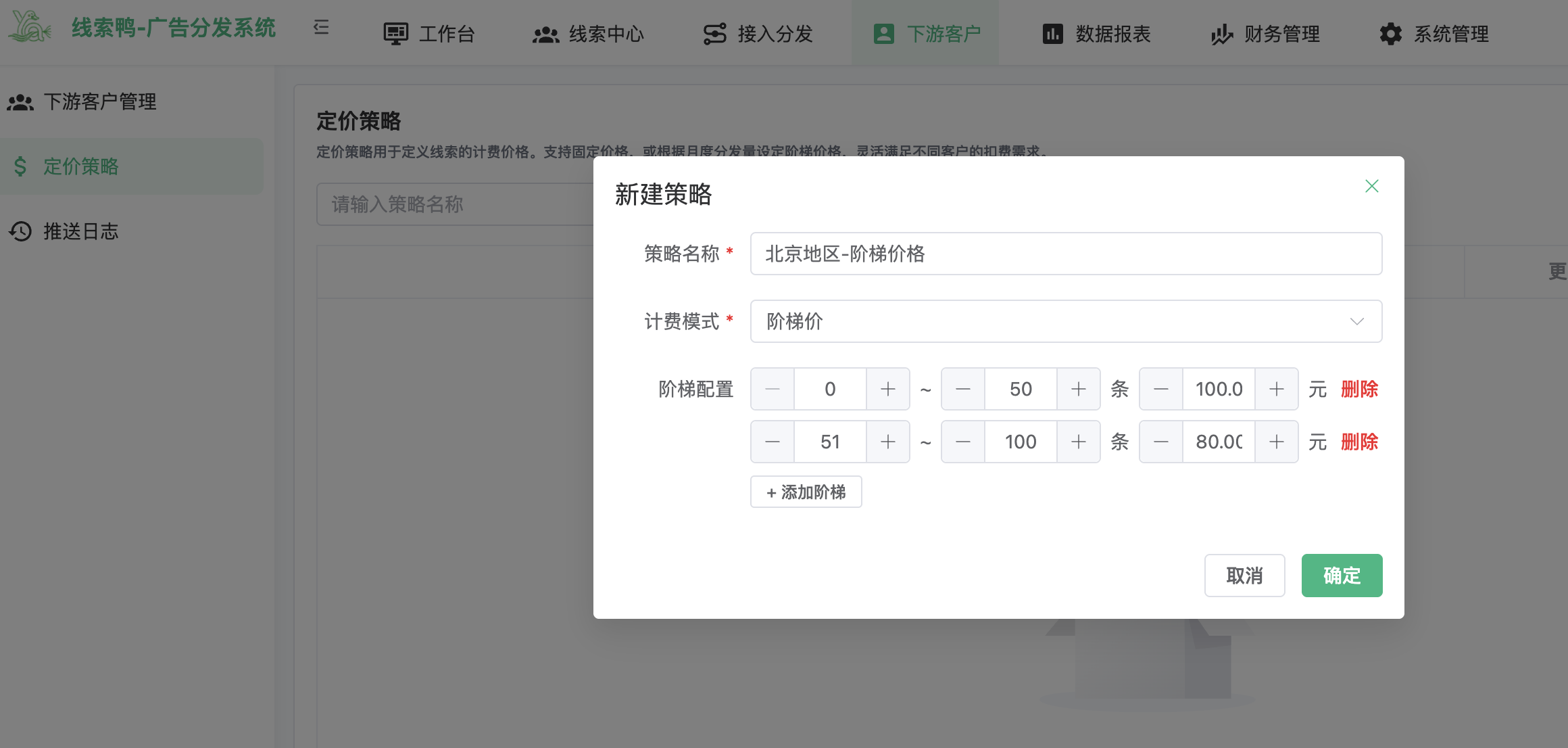Screen dimensions: 1568x748
Task: Decrease second tier price 80.00
Action: [x=1161, y=442]
